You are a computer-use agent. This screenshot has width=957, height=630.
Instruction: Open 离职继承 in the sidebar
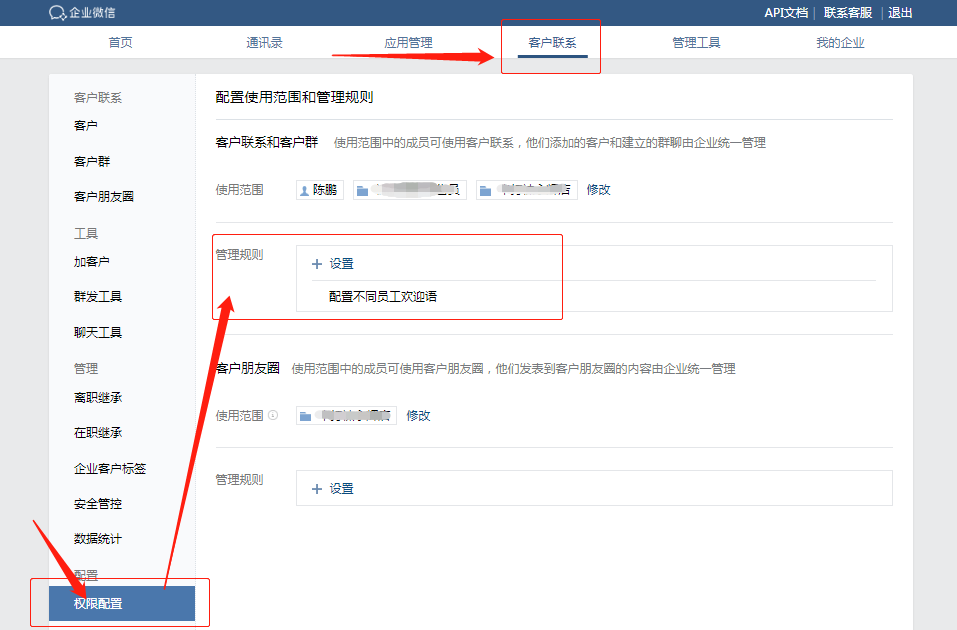click(98, 398)
